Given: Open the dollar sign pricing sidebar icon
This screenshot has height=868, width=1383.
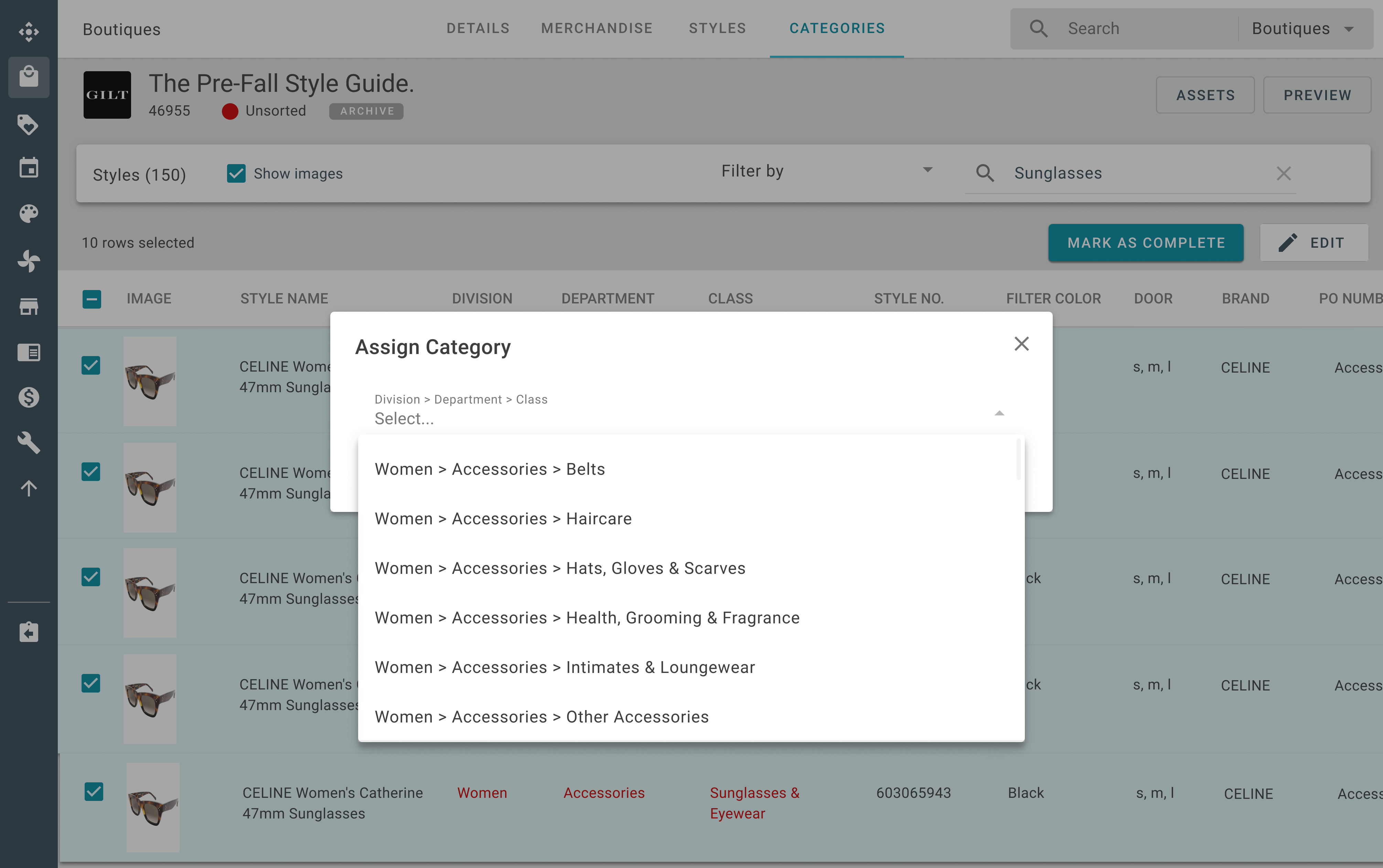Looking at the screenshot, I should click(x=29, y=397).
